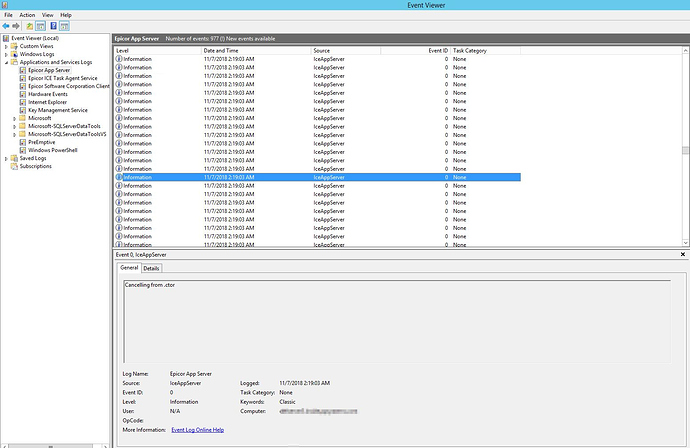This screenshot has height=448, width=690.
Task: Click the PreEmptive log icon
Action: [x=23, y=142]
